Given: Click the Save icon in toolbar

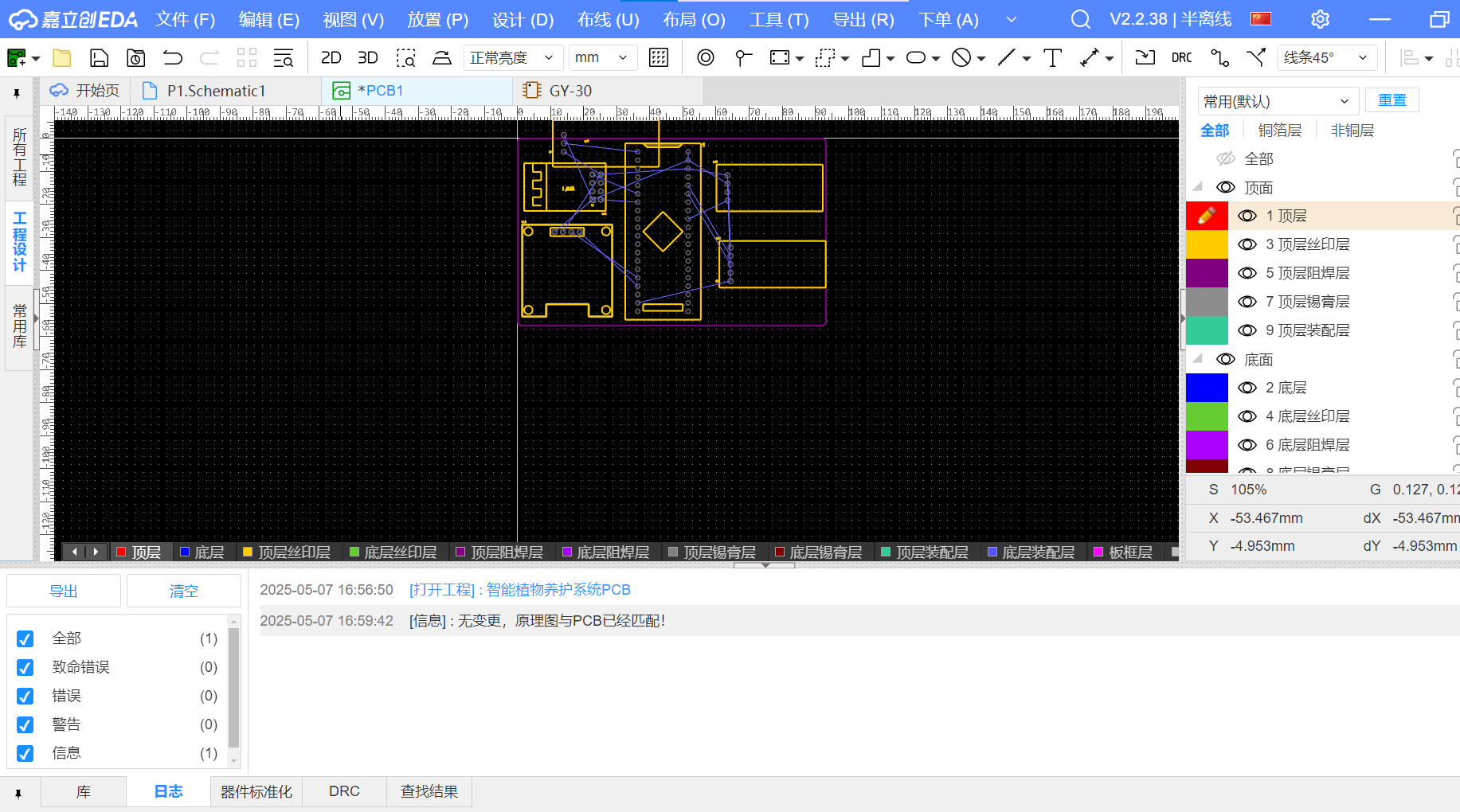Looking at the screenshot, I should click(99, 57).
